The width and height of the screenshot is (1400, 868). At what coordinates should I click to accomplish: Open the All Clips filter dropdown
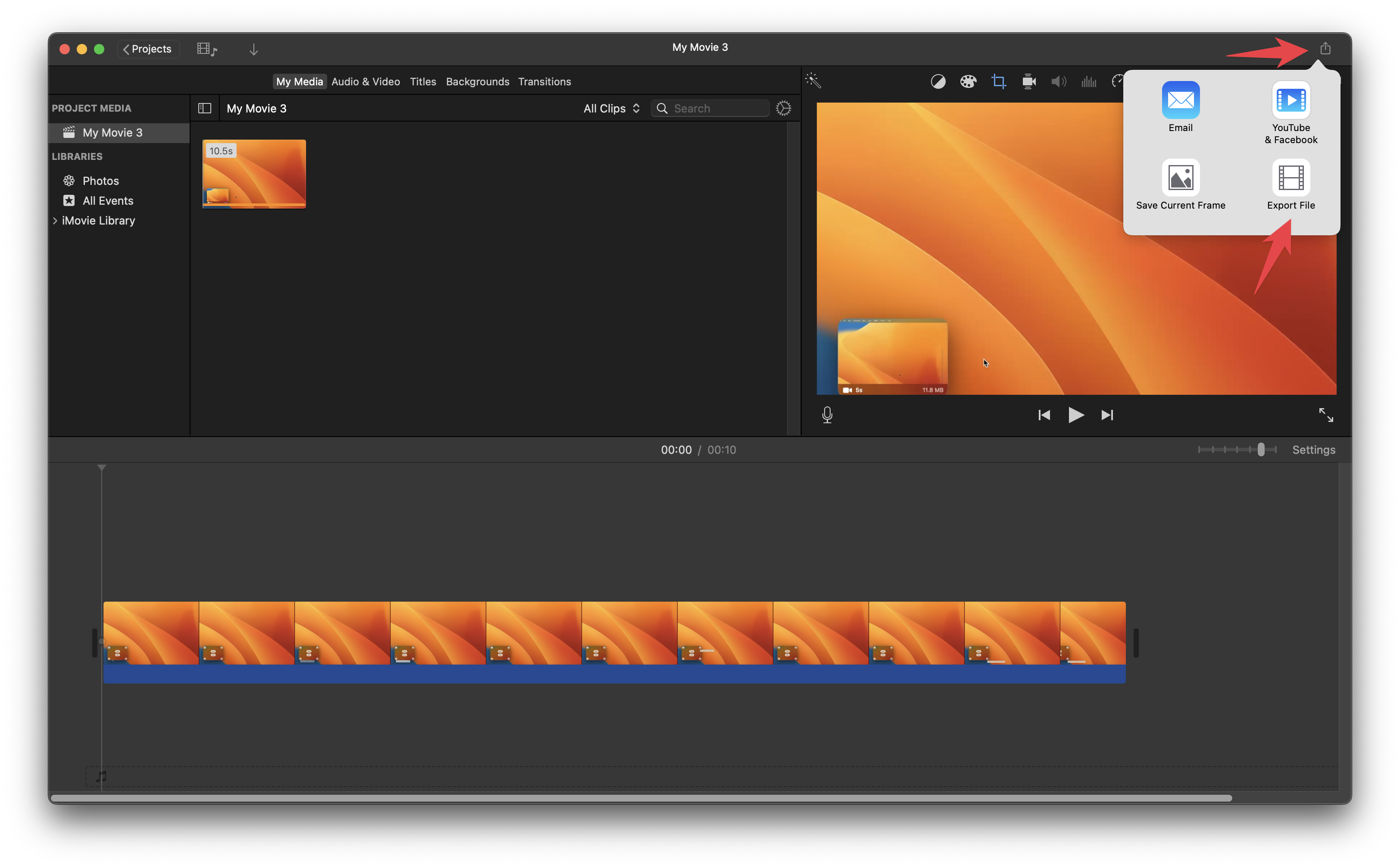click(x=611, y=108)
